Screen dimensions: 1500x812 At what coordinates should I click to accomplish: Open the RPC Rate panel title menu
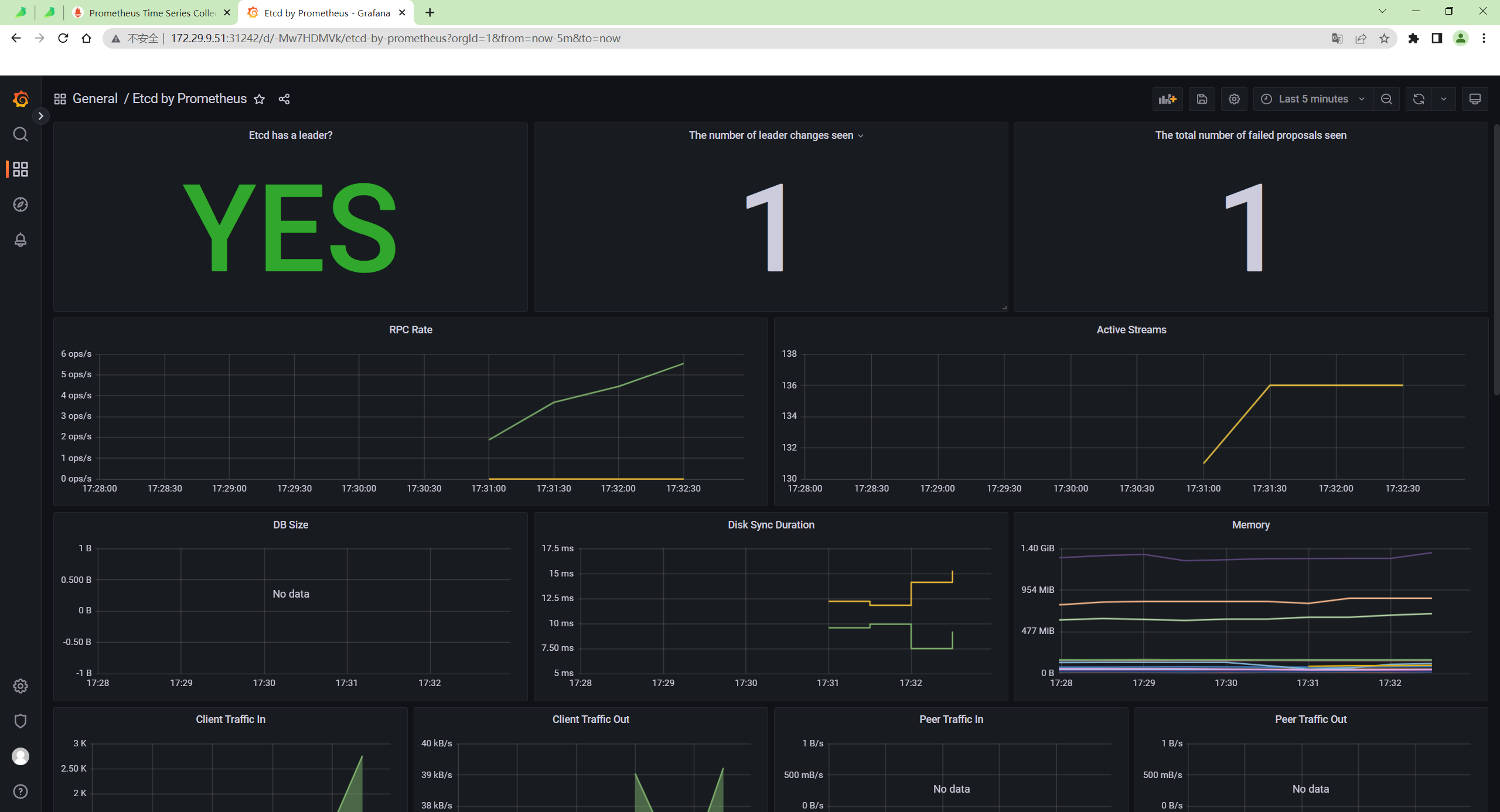[x=411, y=330]
